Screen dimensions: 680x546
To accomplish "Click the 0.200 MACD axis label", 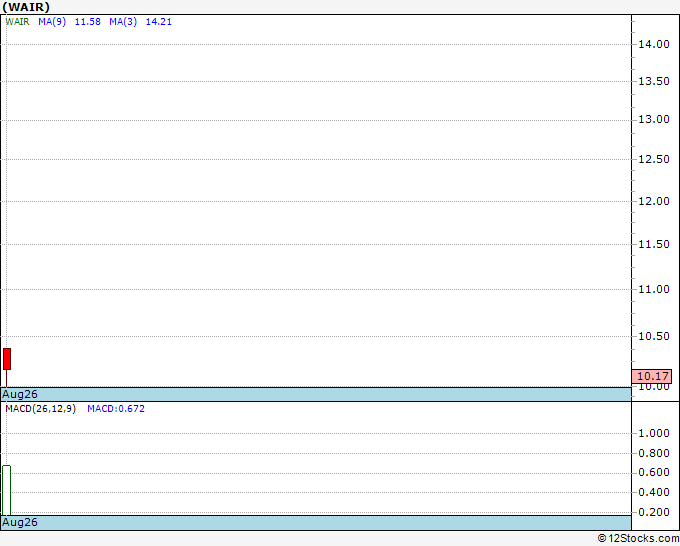I will (654, 512).
